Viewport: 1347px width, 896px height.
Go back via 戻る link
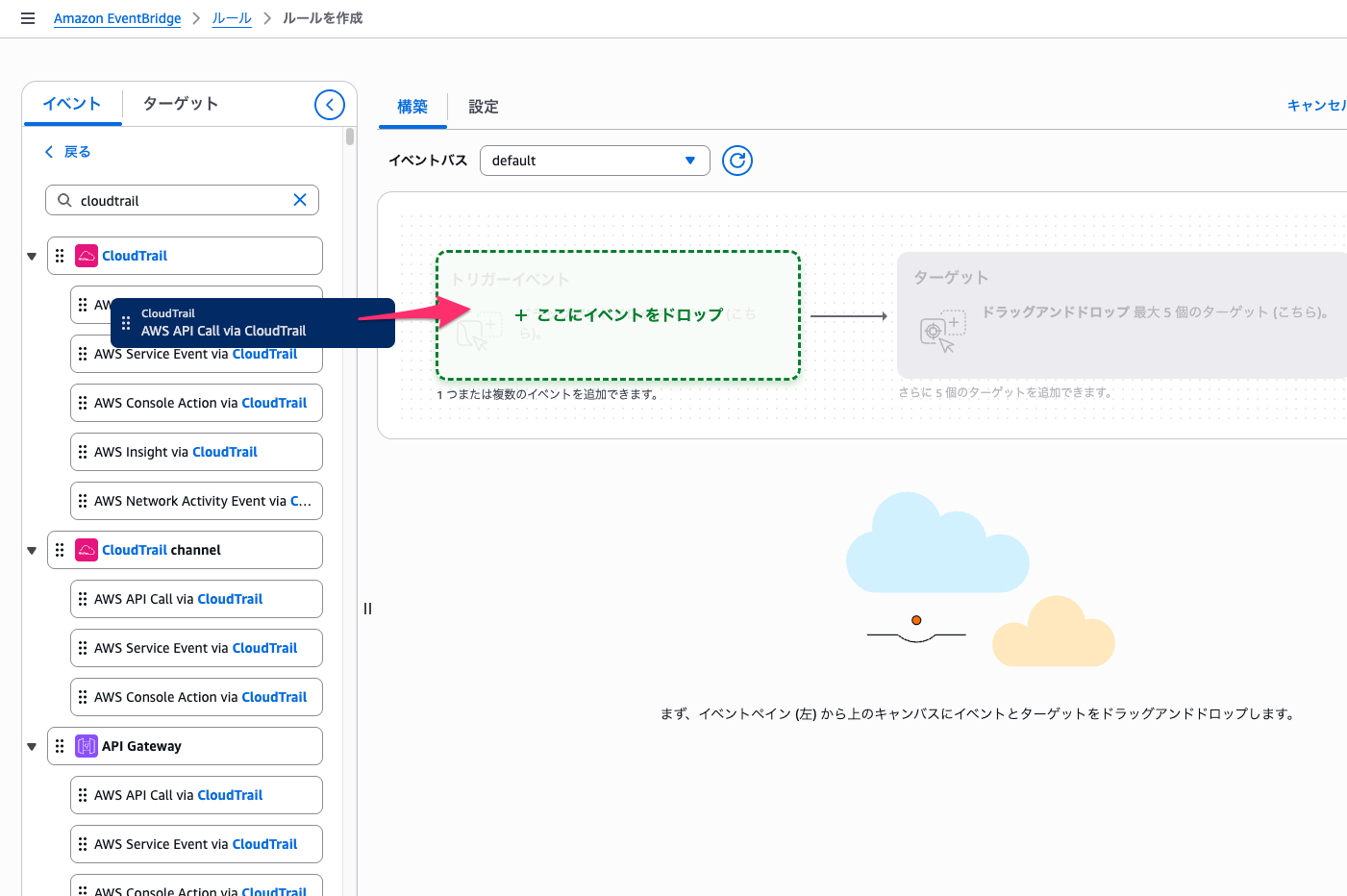(x=68, y=152)
